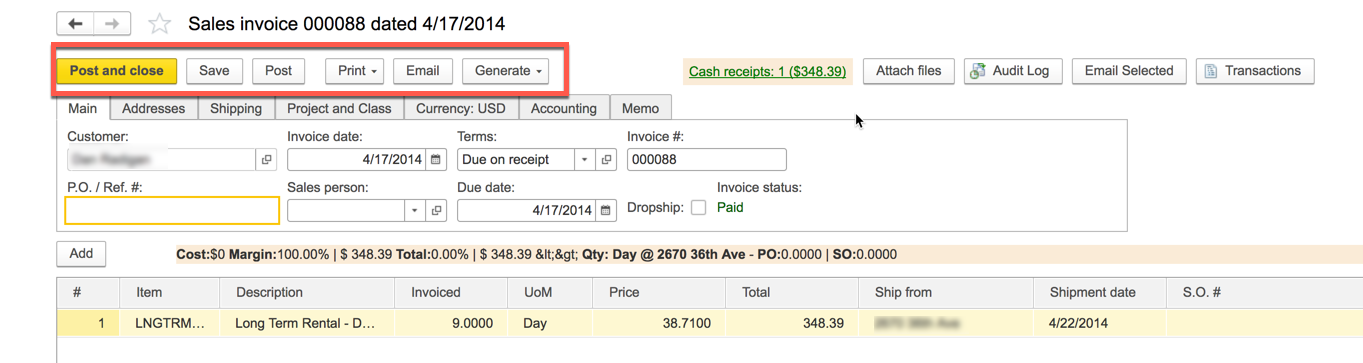The image size is (1363, 363).
Task: Switch to the Shipping tab
Action: [x=236, y=108]
